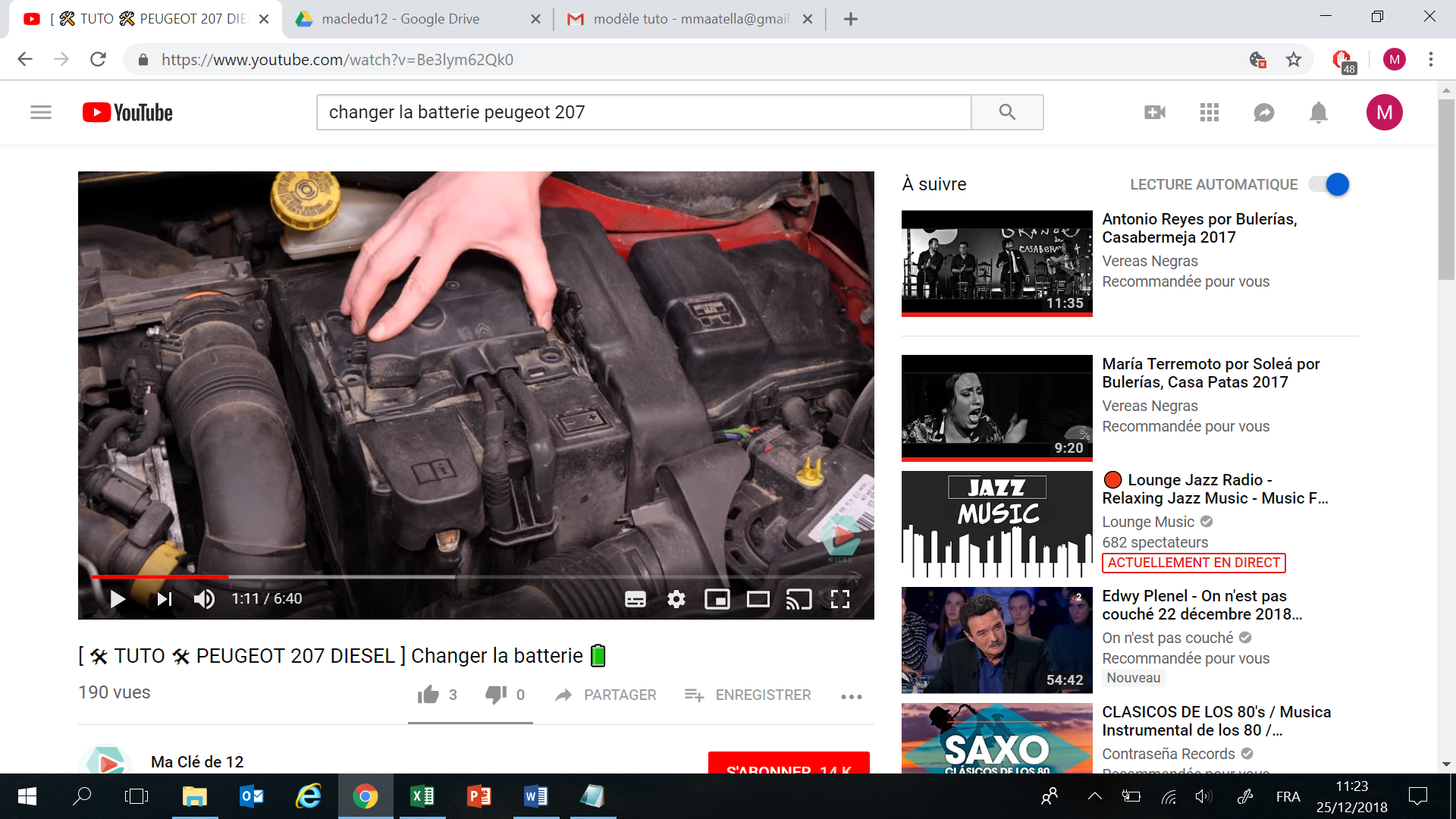This screenshot has height=819, width=1456.
Task: Open the account avatar menu on YouTube
Action: pos(1385,112)
